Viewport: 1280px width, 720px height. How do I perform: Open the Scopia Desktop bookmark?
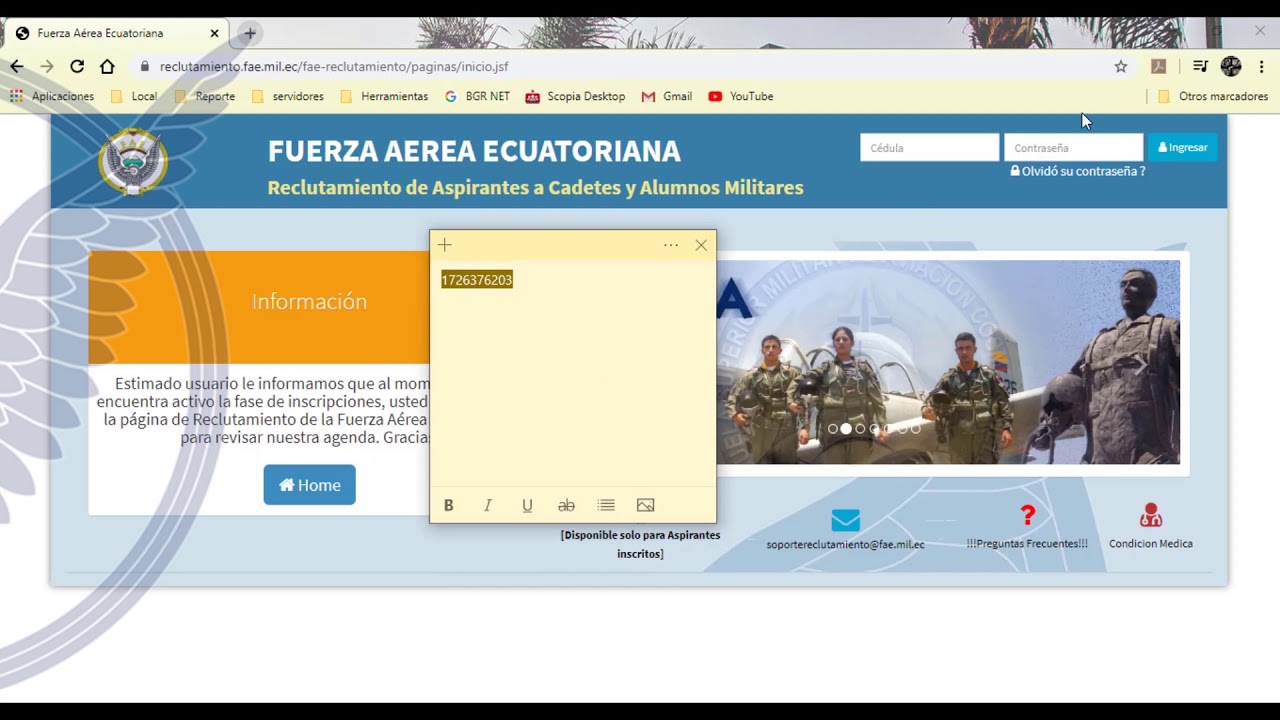575,96
